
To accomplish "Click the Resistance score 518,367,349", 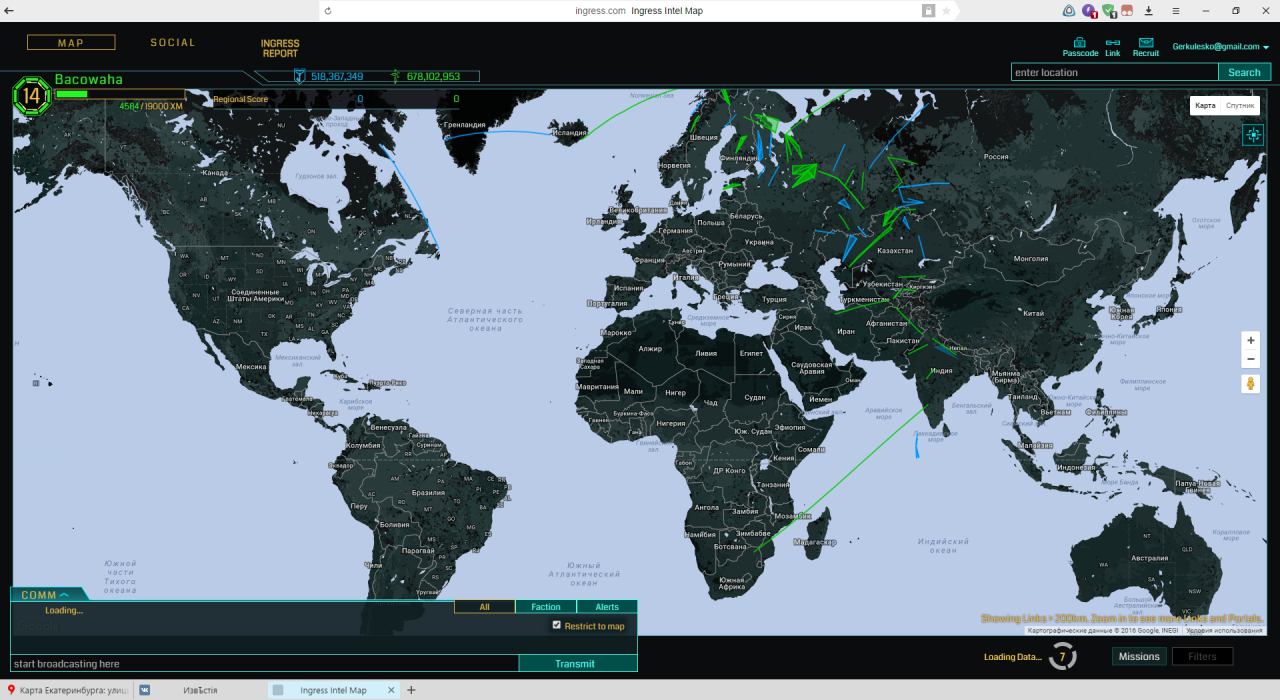I will pyautogui.click(x=337, y=76).
